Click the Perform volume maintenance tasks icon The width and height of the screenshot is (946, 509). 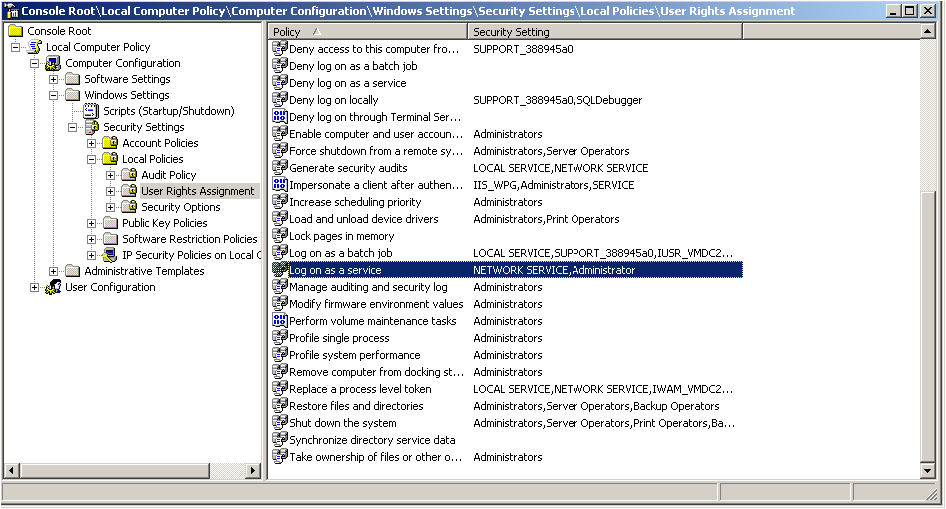click(x=280, y=321)
